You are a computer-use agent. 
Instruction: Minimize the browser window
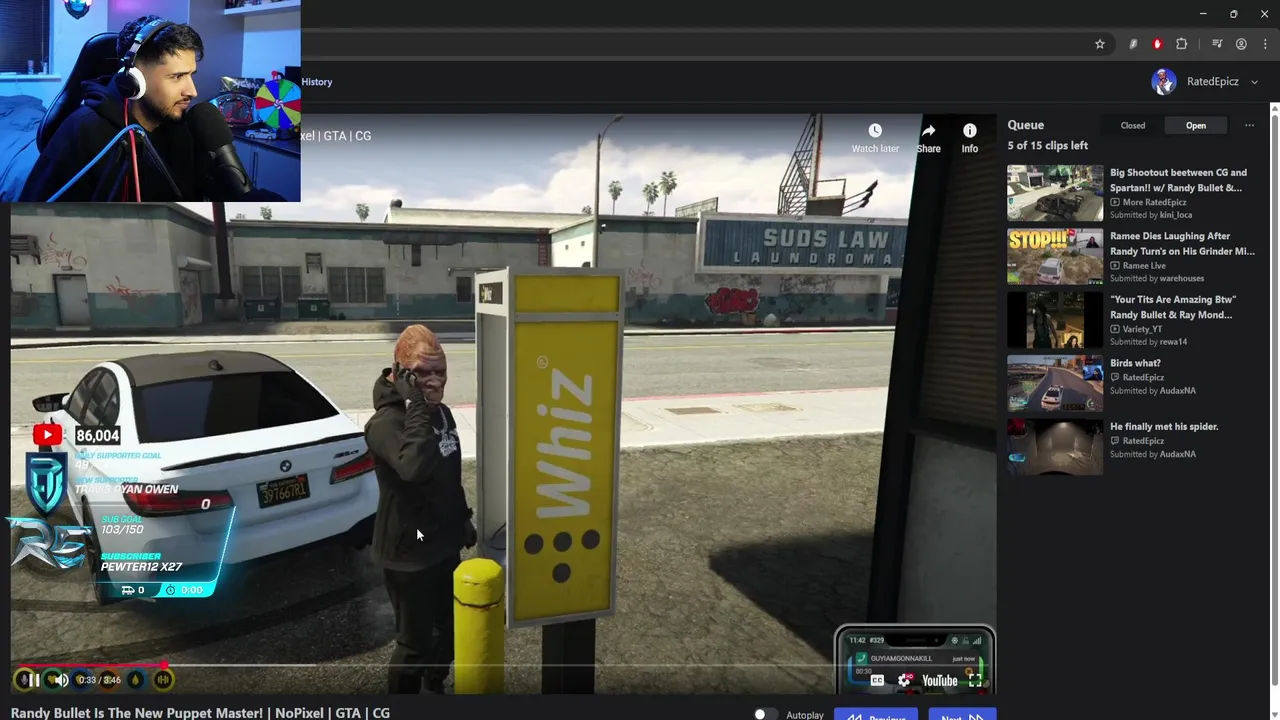coord(1203,14)
